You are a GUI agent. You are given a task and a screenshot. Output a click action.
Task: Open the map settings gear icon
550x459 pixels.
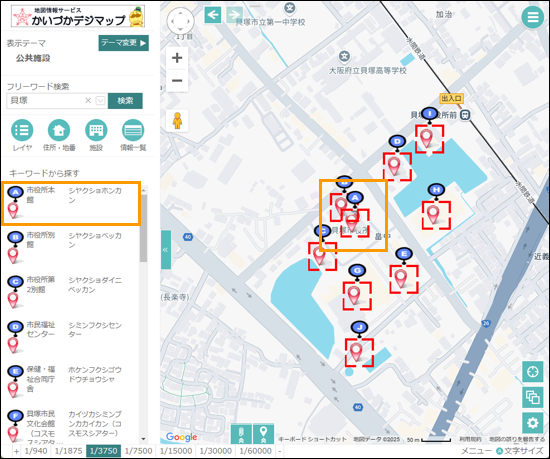pyautogui.click(x=532, y=423)
